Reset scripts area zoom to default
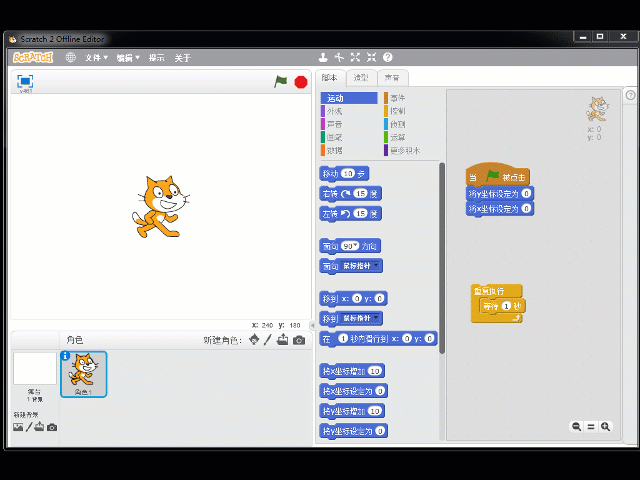Viewport: 640px width, 480px height. pyautogui.click(x=591, y=427)
